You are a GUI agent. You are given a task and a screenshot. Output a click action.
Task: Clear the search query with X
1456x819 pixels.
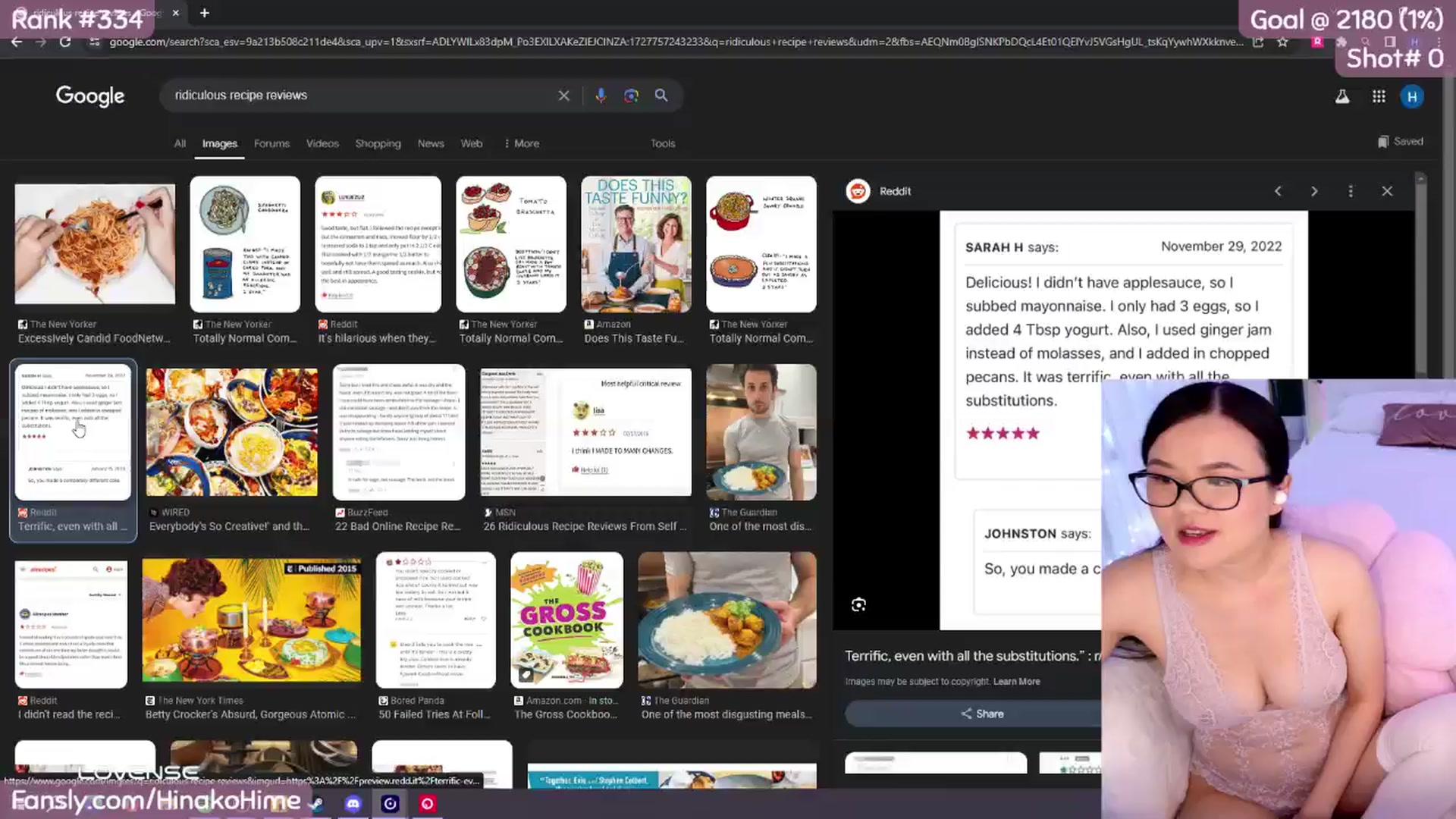[x=563, y=96]
